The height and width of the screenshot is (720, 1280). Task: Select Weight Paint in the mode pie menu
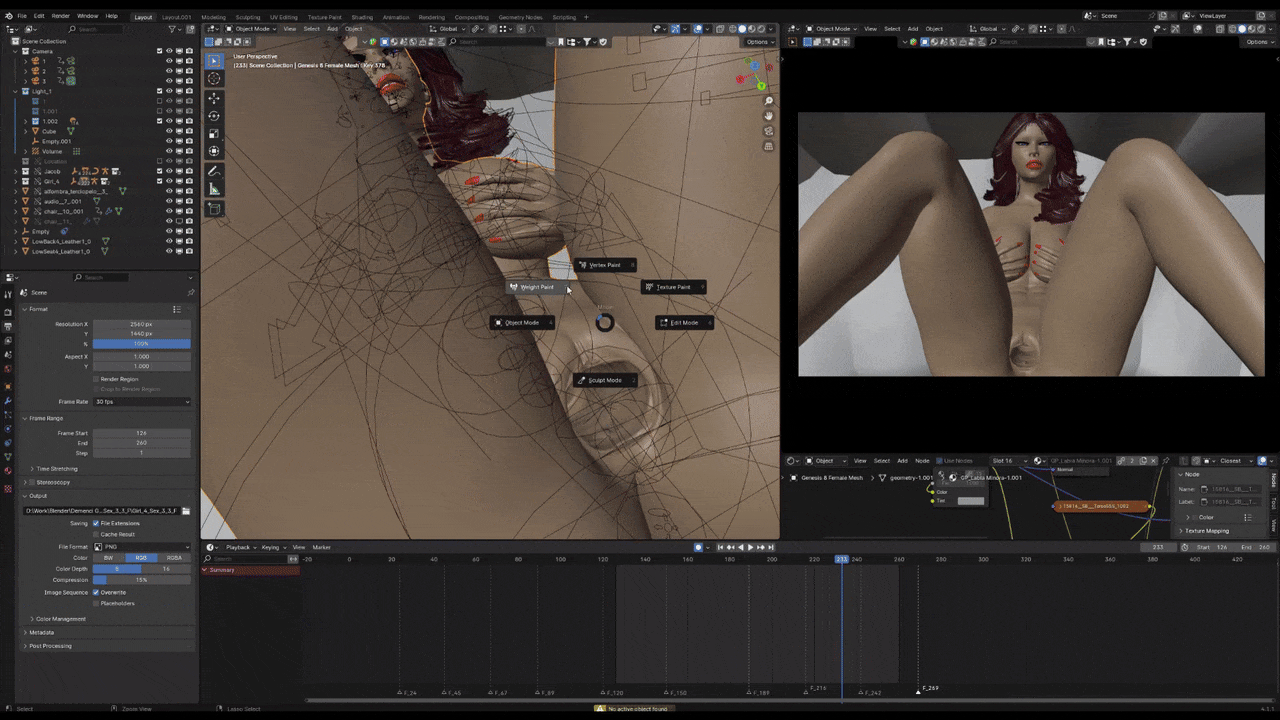tap(537, 287)
